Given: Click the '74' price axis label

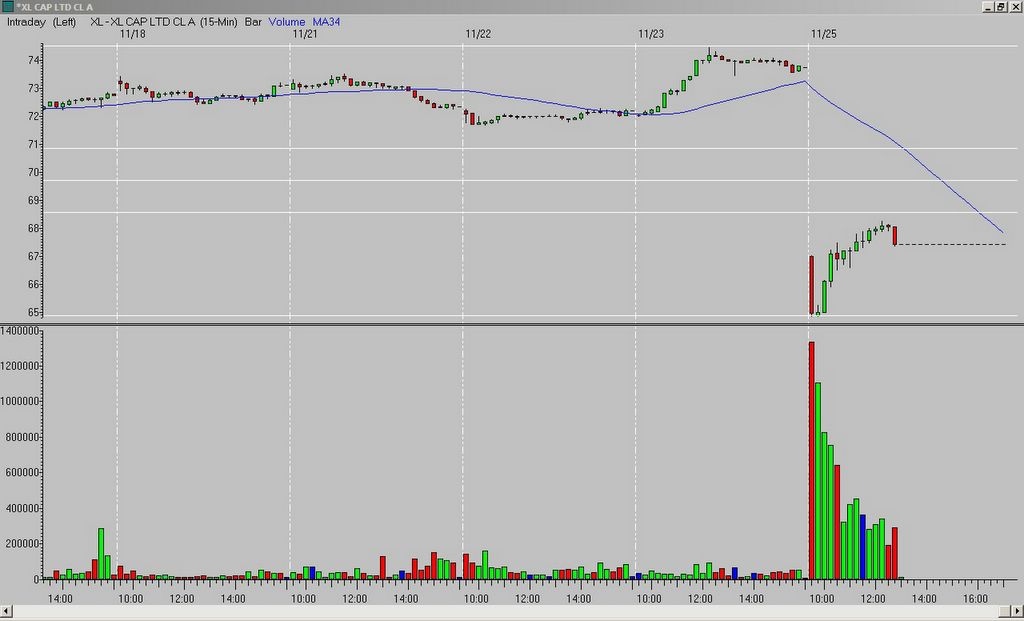Looking at the screenshot, I should click(x=33, y=61).
